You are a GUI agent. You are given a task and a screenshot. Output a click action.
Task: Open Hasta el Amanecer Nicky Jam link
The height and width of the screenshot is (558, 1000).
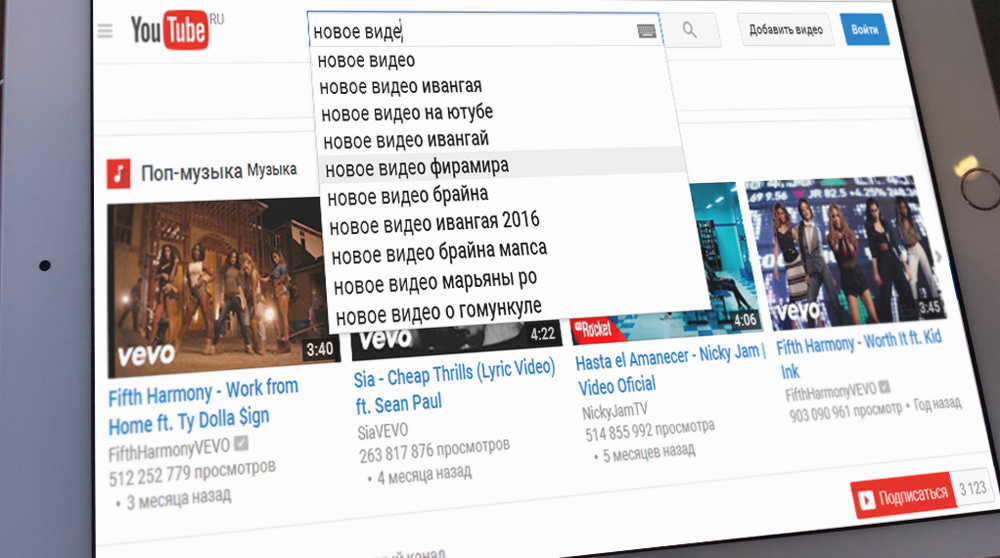coord(670,369)
